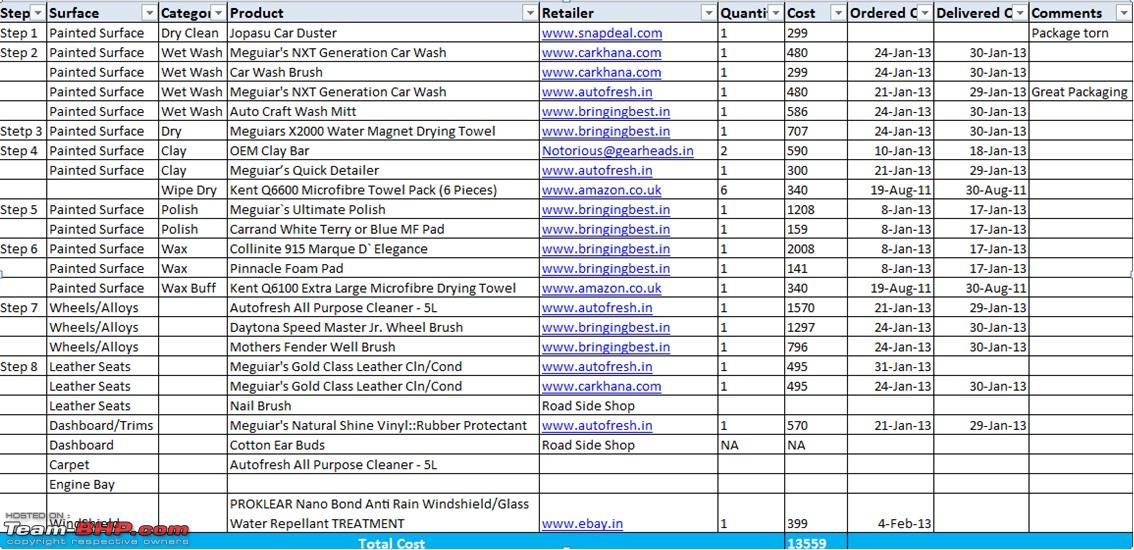1134x550 pixels.
Task: Select the Daytona Speed Master Jr. Wheel Brush cell
Action: (x=383, y=327)
